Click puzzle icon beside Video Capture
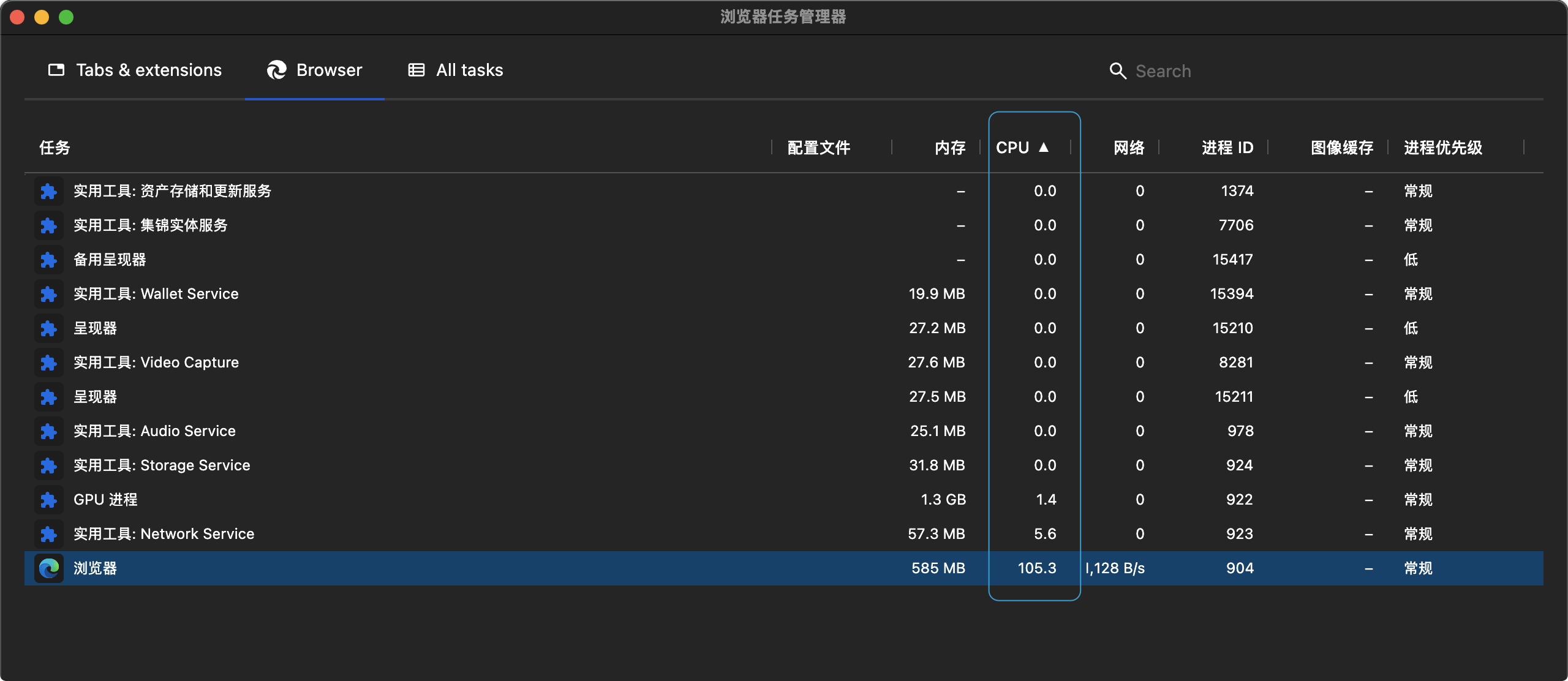The width and height of the screenshot is (1568, 681). point(49,363)
